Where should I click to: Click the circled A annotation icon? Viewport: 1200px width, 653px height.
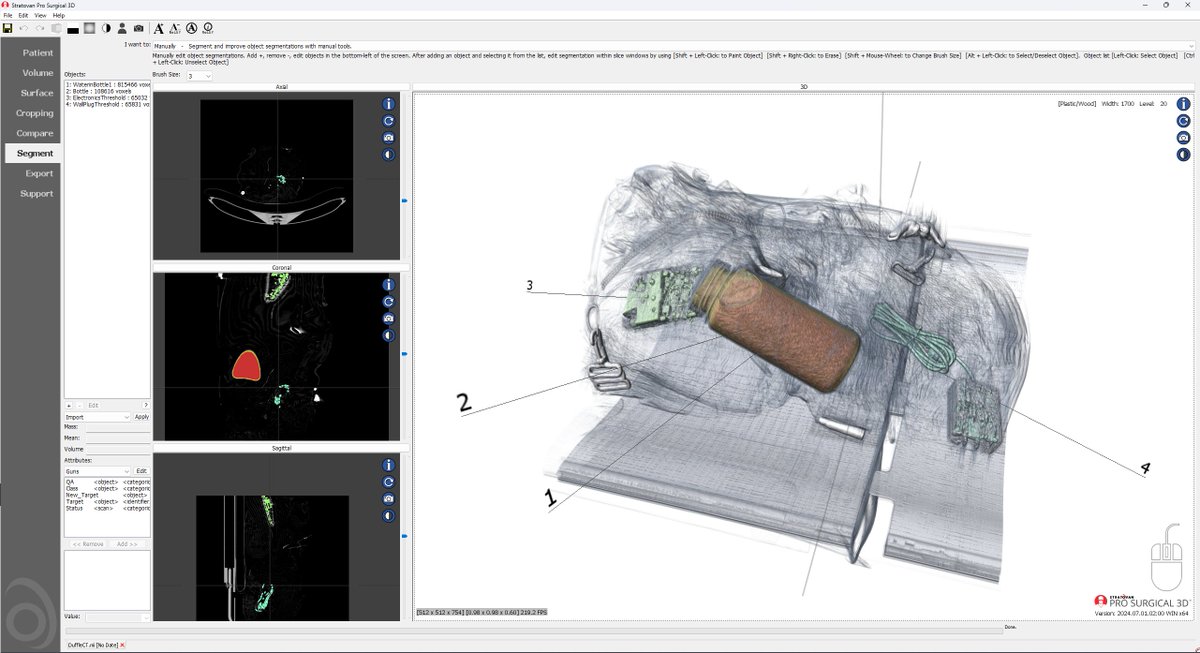192,28
